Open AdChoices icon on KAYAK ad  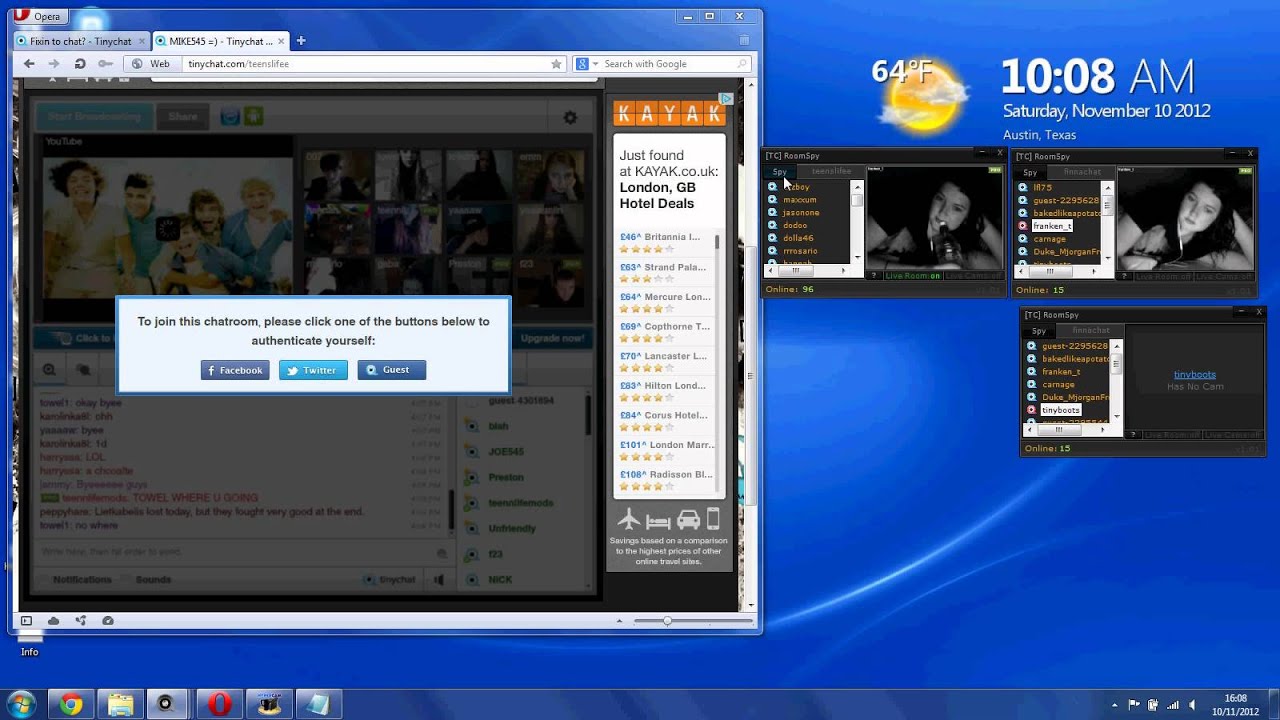pos(727,98)
